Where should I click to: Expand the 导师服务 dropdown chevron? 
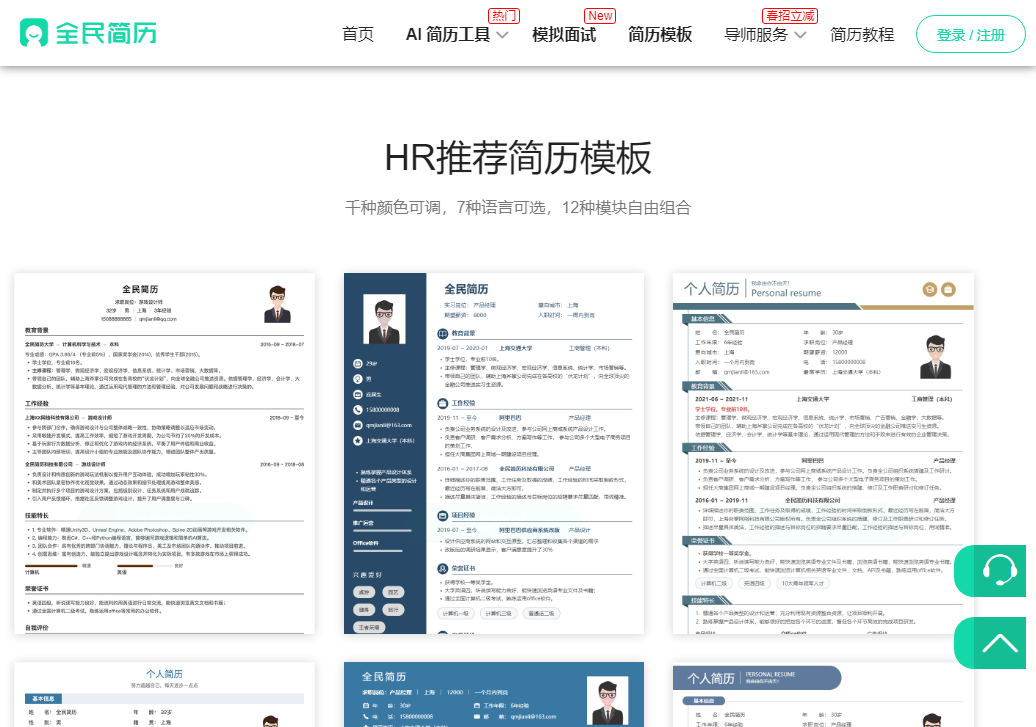click(x=800, y=35)
